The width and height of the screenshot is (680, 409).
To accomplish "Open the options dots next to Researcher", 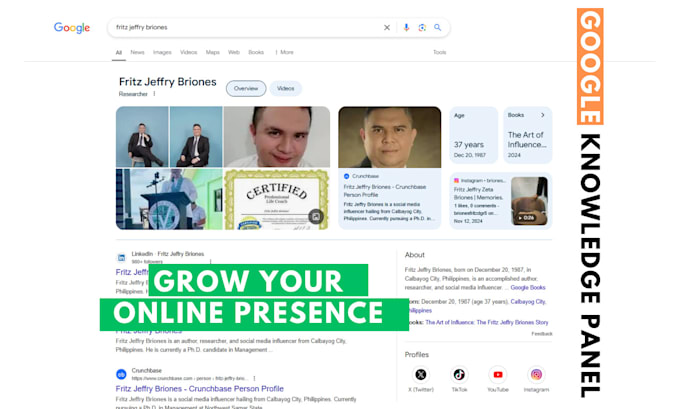I will tap(154, 94).
